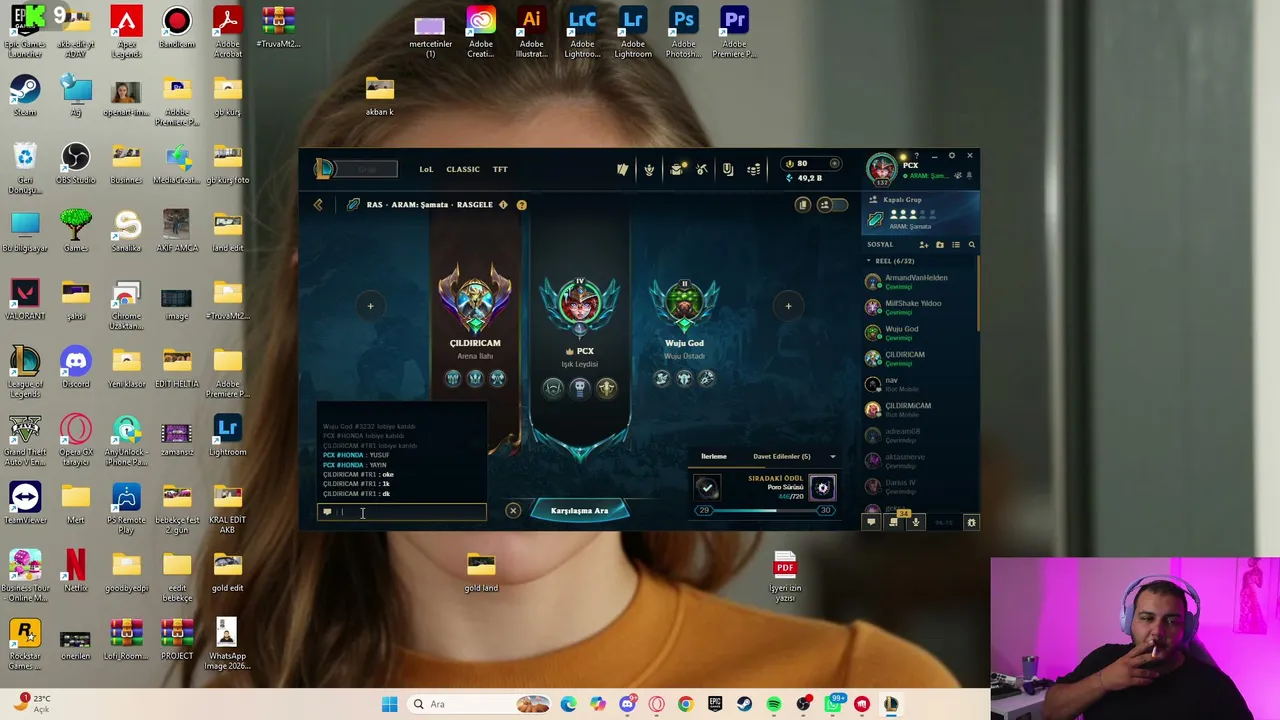
Task: Select the OBS Studio desktop icon
Action: click(76, 164)
